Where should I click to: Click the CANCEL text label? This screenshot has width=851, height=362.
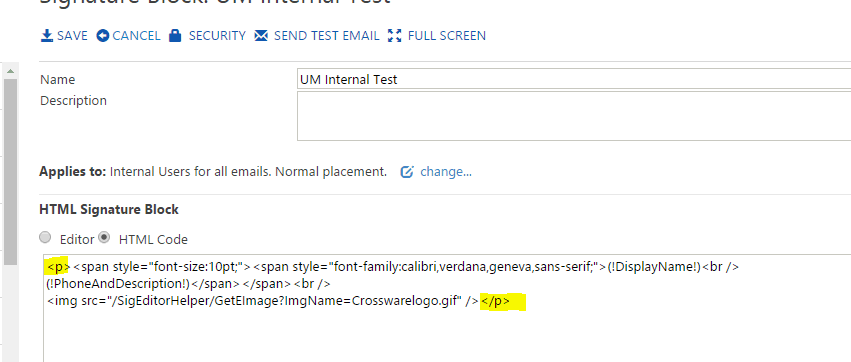tap(136, 36)
